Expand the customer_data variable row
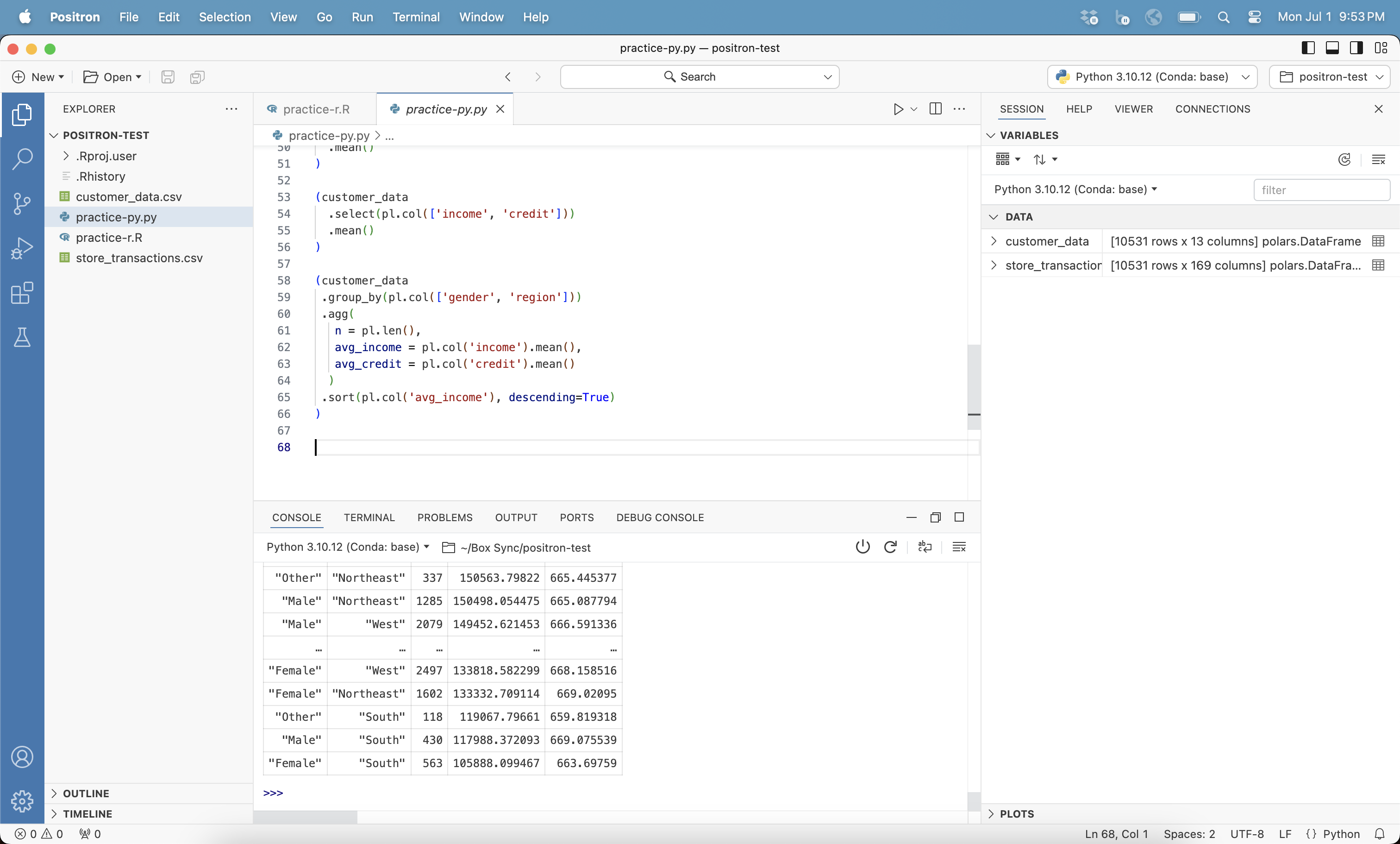 (993, 241)
